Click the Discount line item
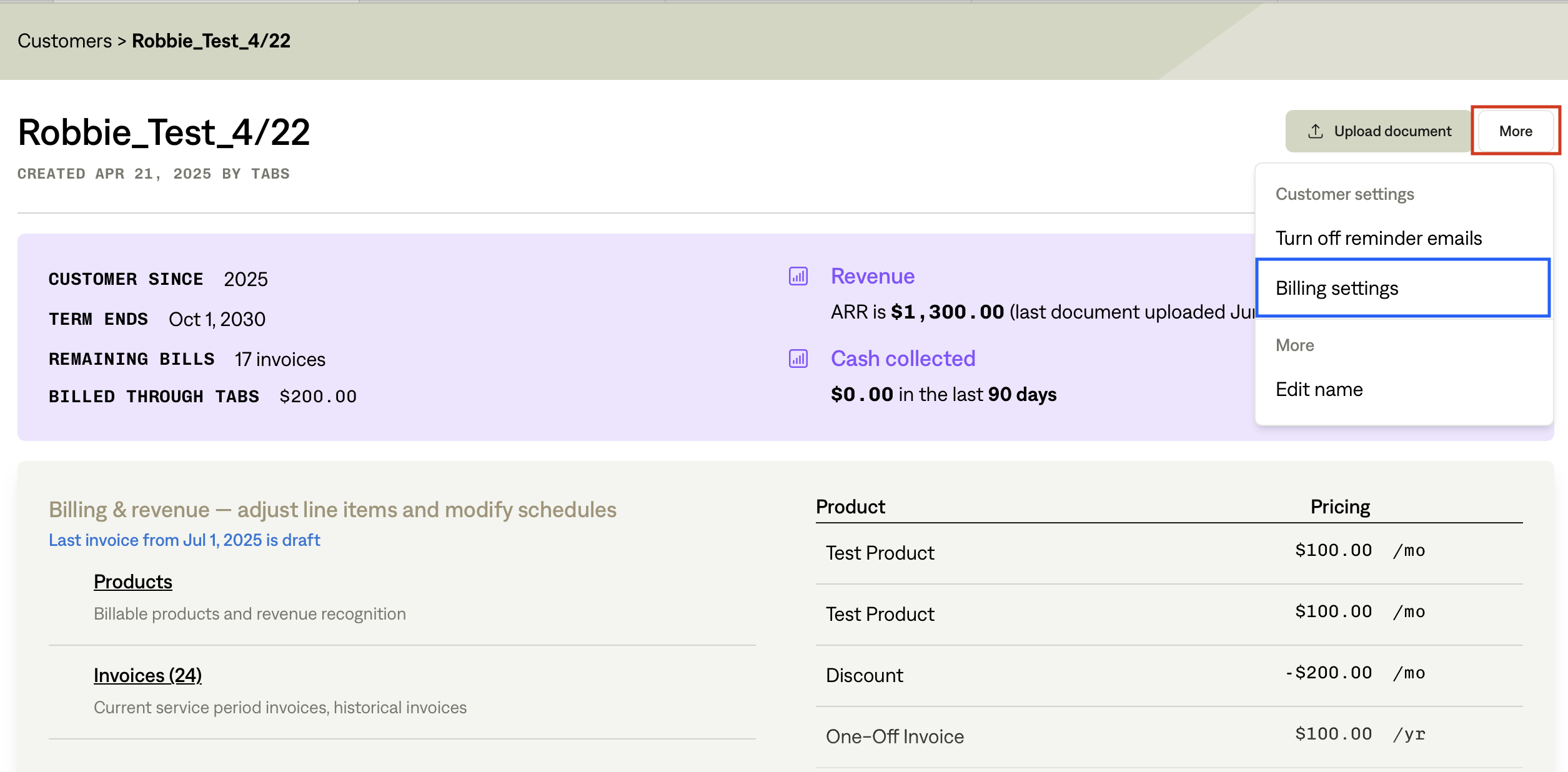Viewport: 1568px width, 772px height. [x=865, y=675]
